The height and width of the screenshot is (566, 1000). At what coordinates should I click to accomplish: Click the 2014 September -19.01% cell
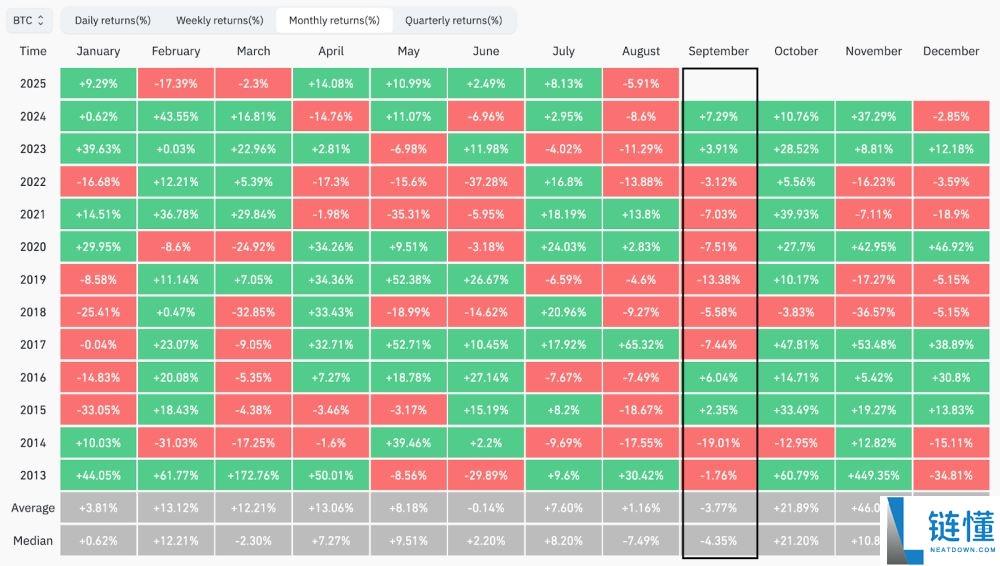click(x=719, y=443)
